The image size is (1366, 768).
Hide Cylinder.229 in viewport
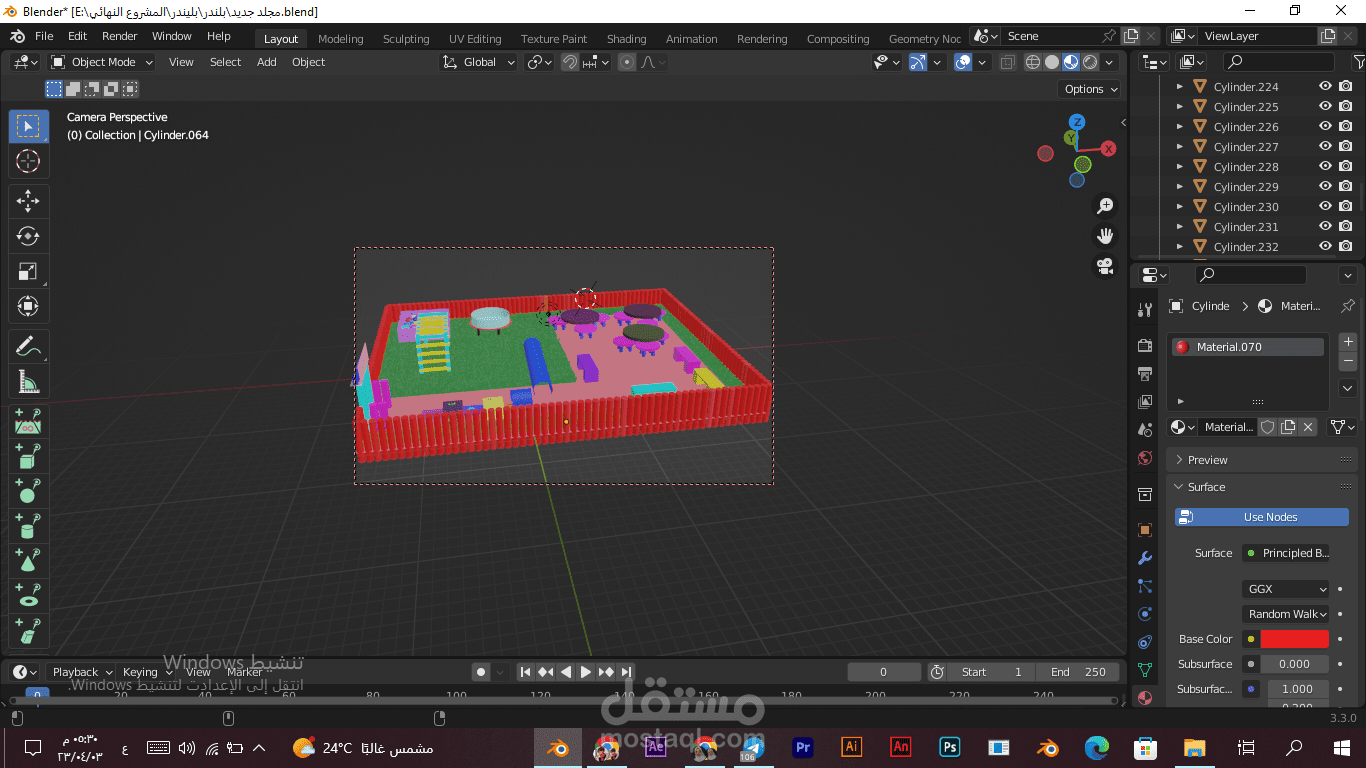[1325, 187]
